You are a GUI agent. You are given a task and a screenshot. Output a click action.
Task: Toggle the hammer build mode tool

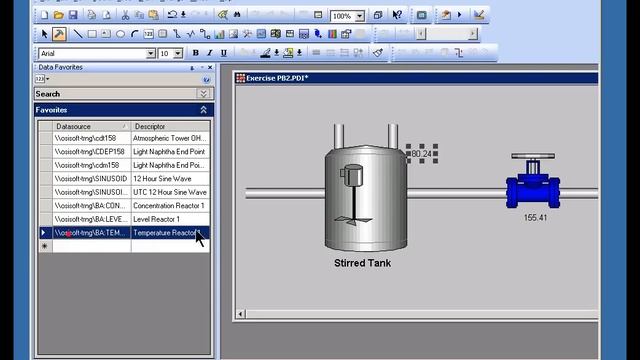point(59,34)
